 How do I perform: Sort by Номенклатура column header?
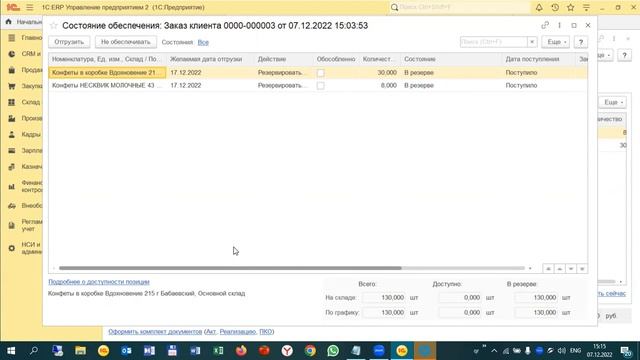(108, 59)
